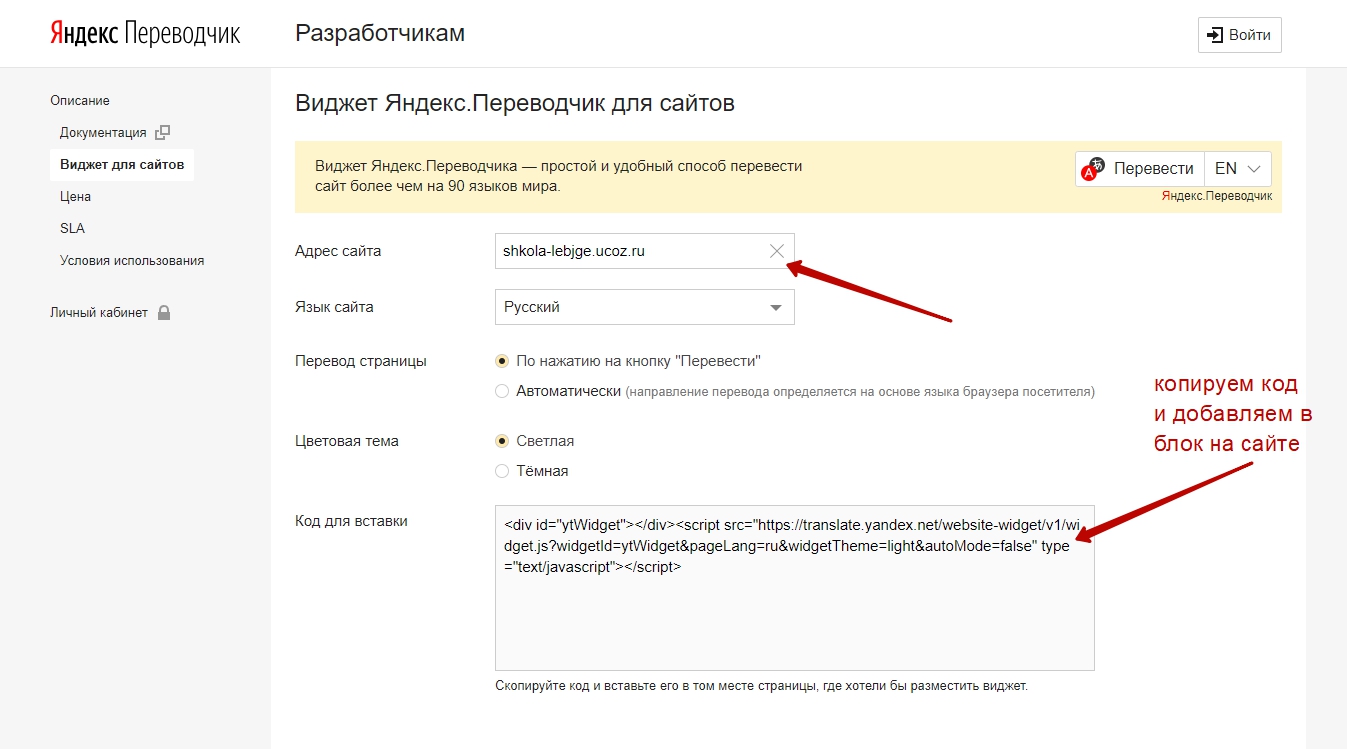The image size is (1347, 749).
Task: Click the label "Цветовая тема"
Action: click(347, 441)
